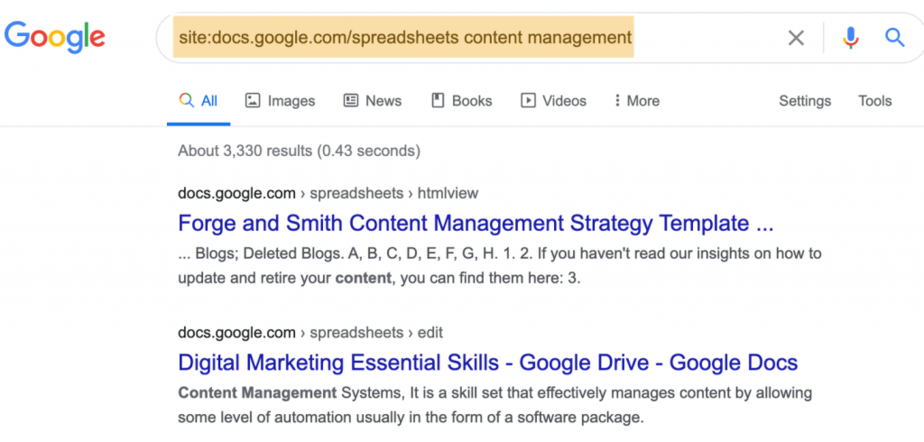
Task: Start voice search with microphone icon
Action: pos(850,38)
